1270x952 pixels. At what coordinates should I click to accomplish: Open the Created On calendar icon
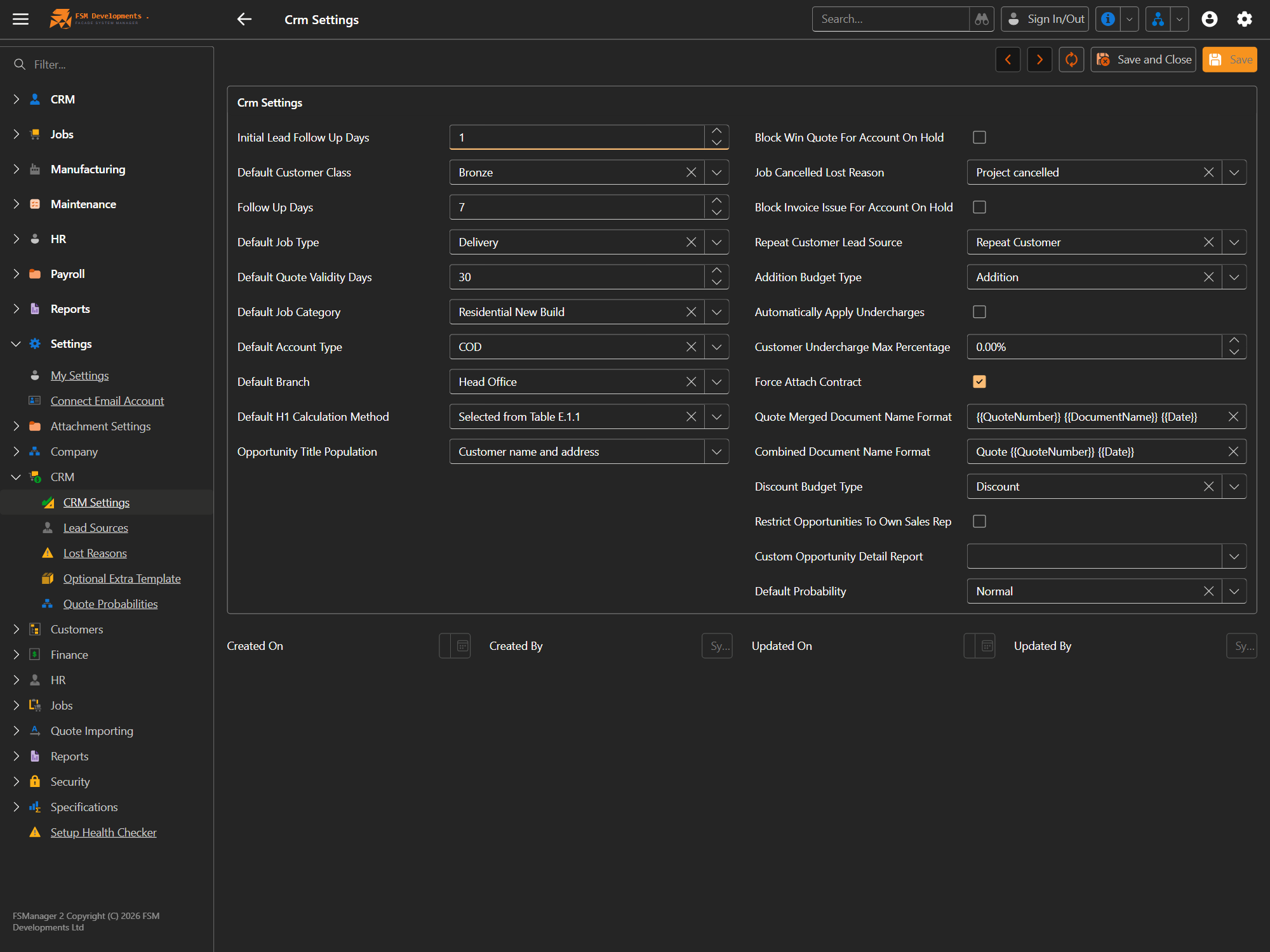(463, 646)
